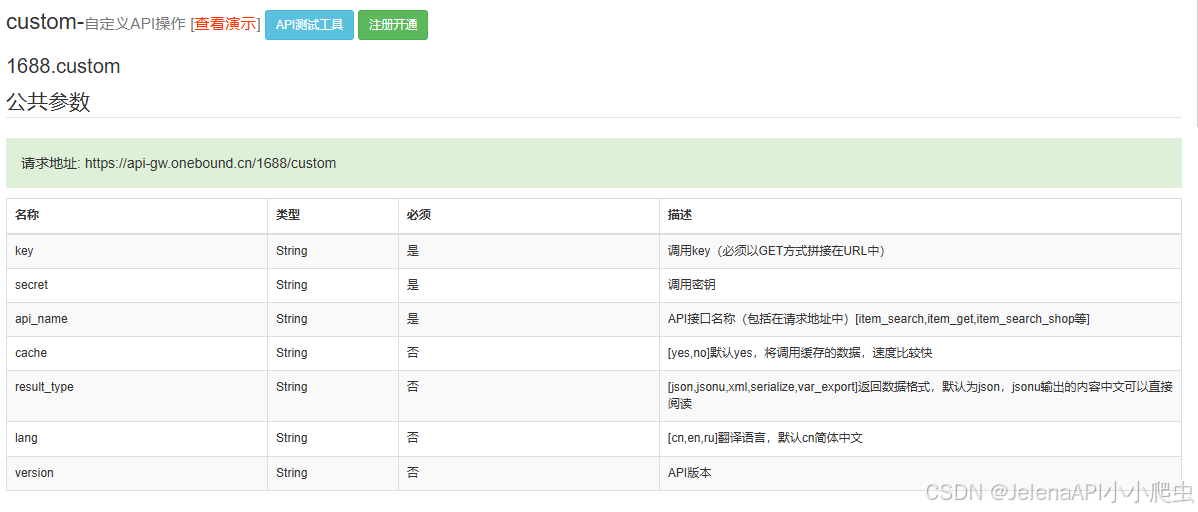
Task: Select the secret parameter name cell
Action: point(137,285)
